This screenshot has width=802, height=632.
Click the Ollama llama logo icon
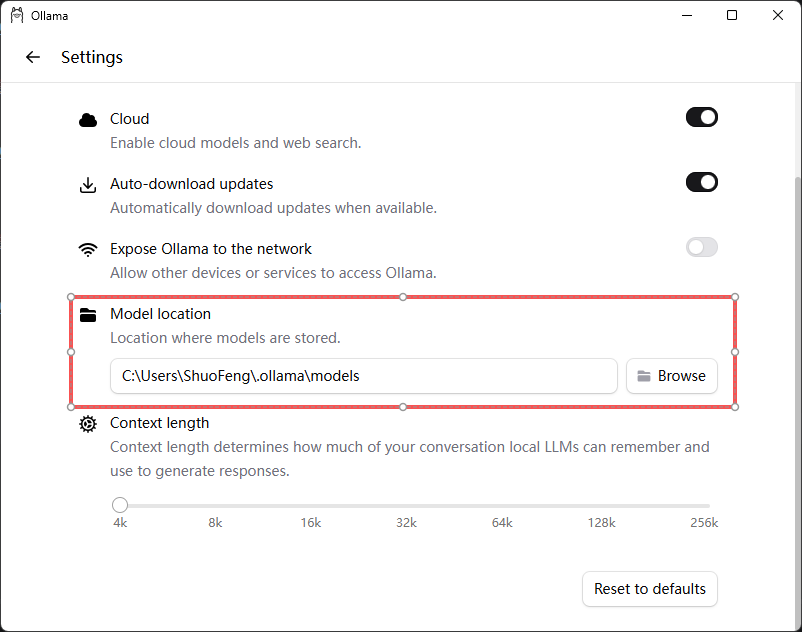tap(17, 15)
